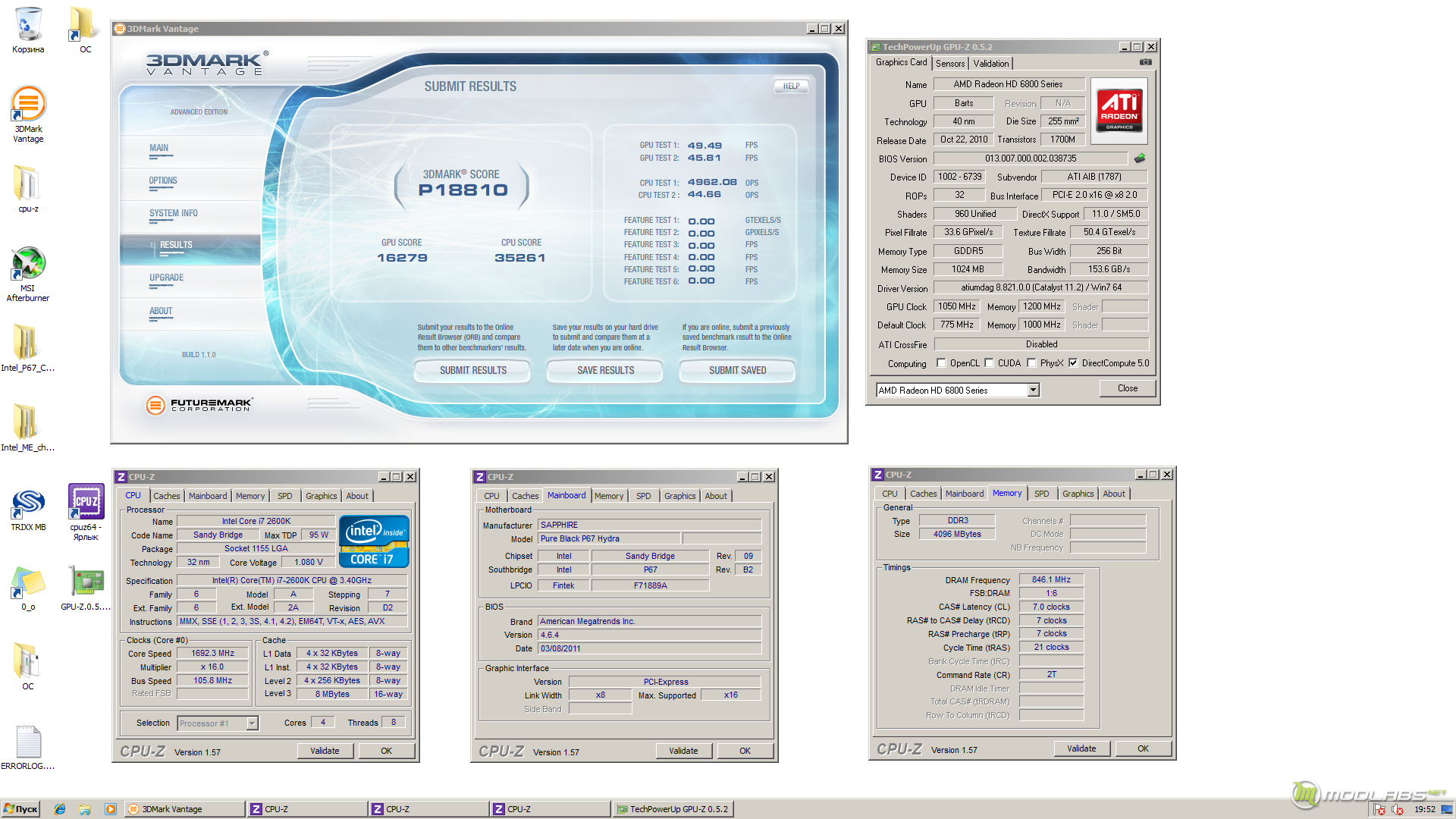Toggle the PhysX checkbox in GPU-Z
Image resolution: width=1456 pixels, height=819 pixels.
pos(1031,363)
